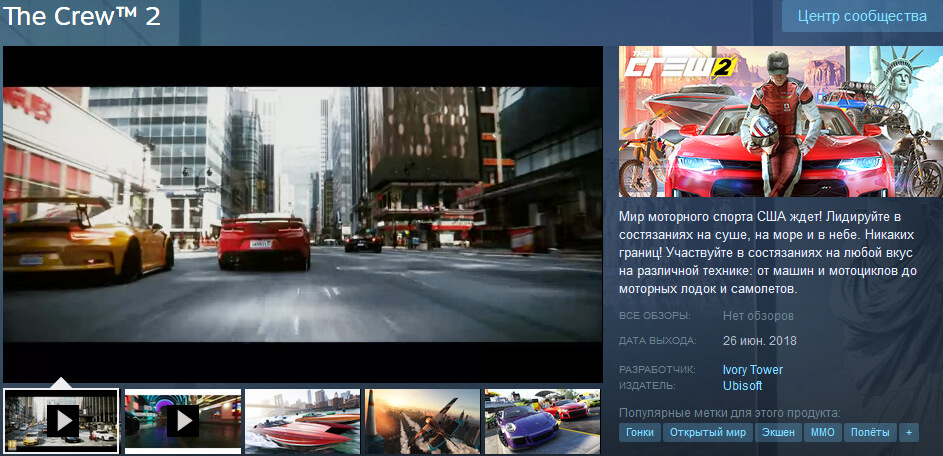Screen dimensions: 943x456
Task: Choose the MMO tag
Action: 823,433
